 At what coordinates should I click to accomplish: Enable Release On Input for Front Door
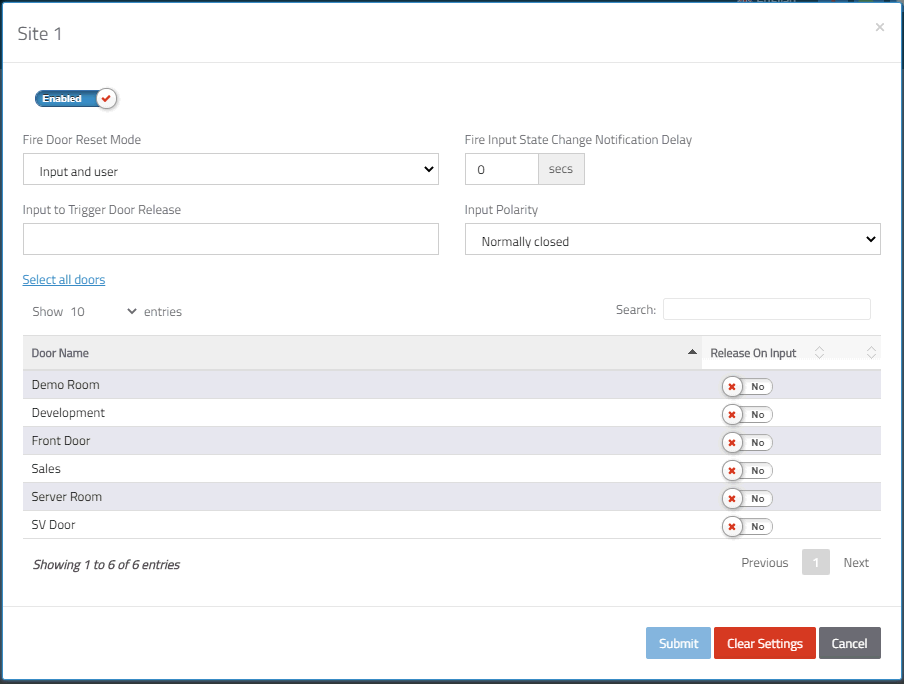747,442
